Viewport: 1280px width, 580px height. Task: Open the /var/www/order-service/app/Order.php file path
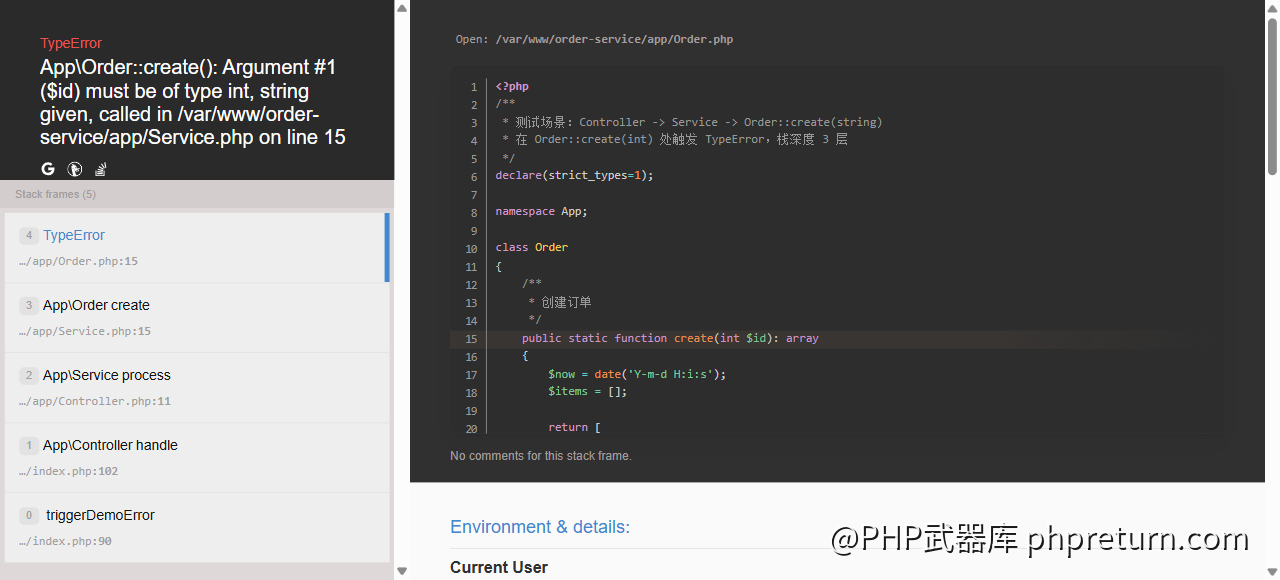pos(614,40)
